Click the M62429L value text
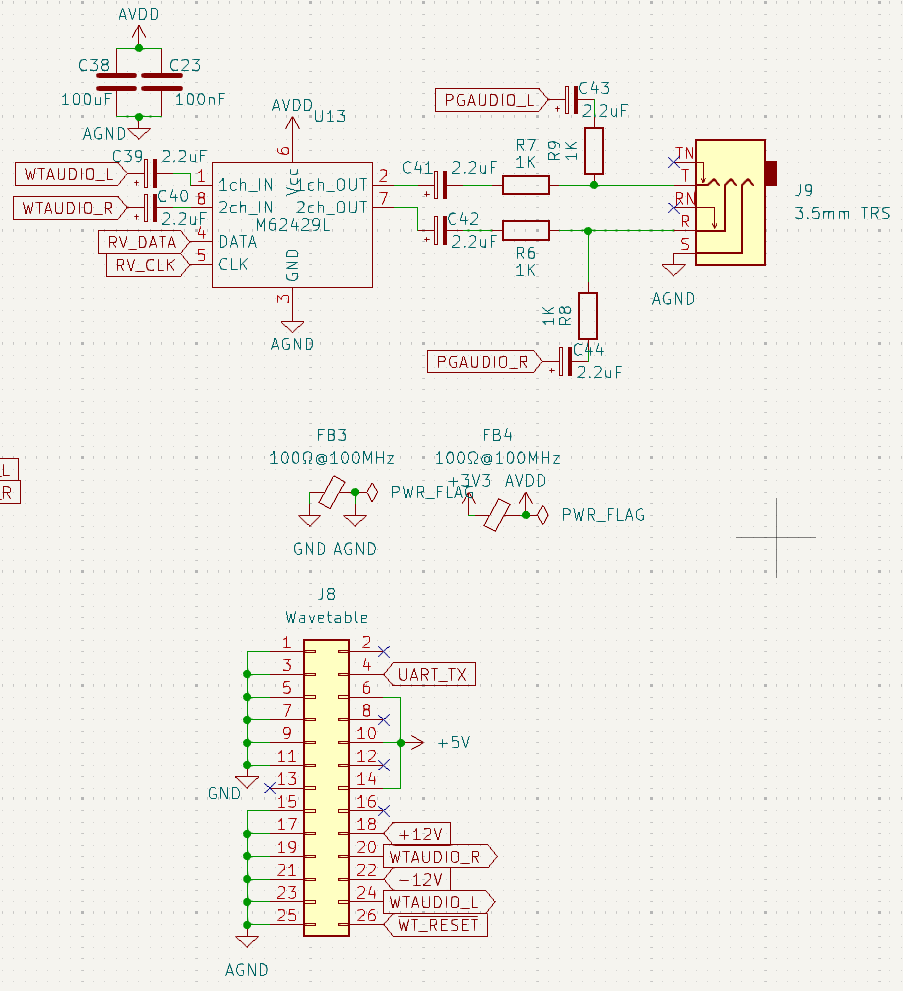 click(293, 225)
